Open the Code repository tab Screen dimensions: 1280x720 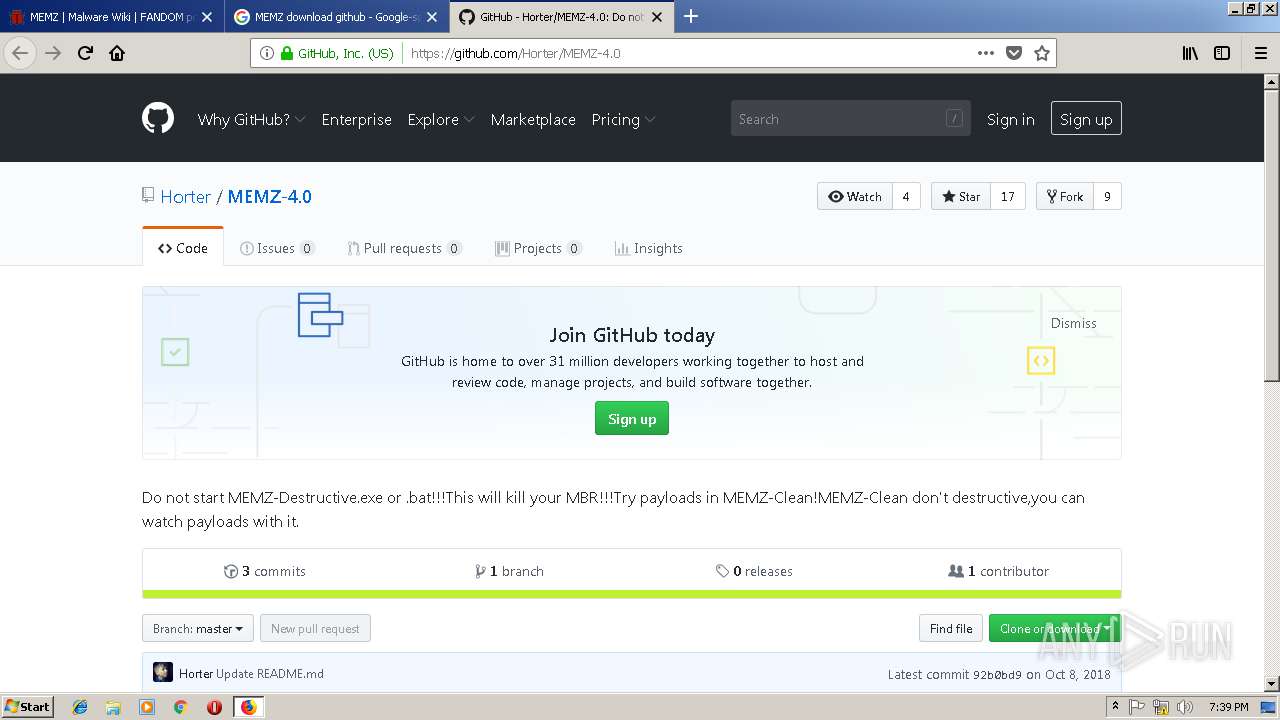point(183,248)
